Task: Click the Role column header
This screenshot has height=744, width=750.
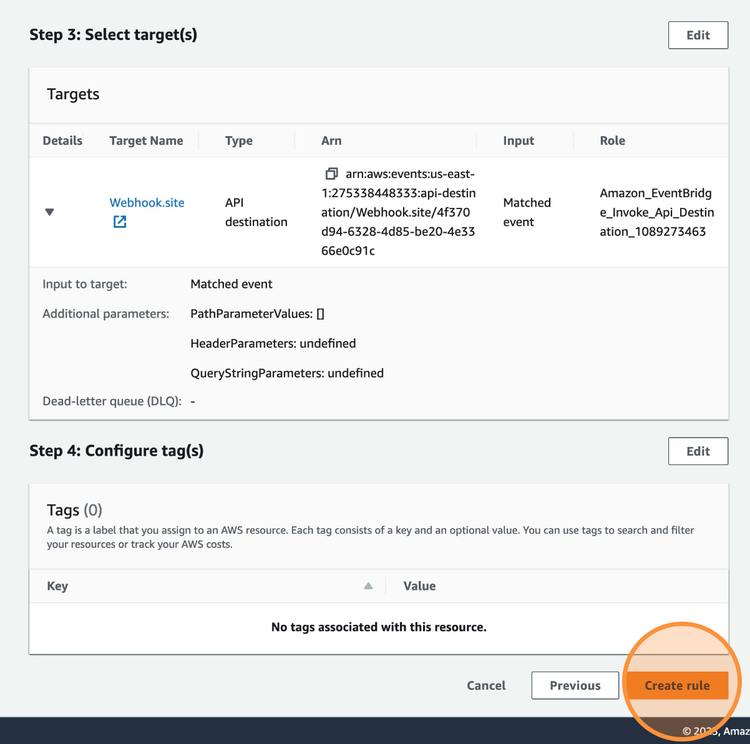Action: point(612,141)
